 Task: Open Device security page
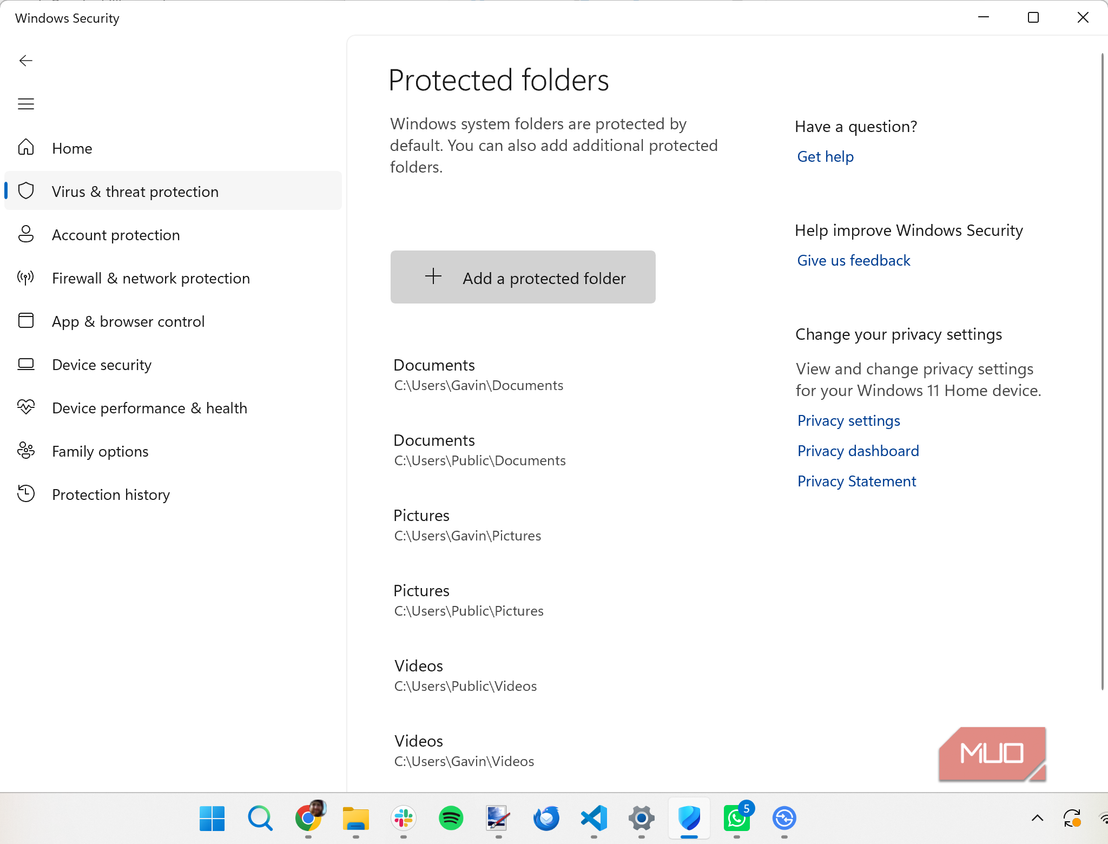coord(173,365)
